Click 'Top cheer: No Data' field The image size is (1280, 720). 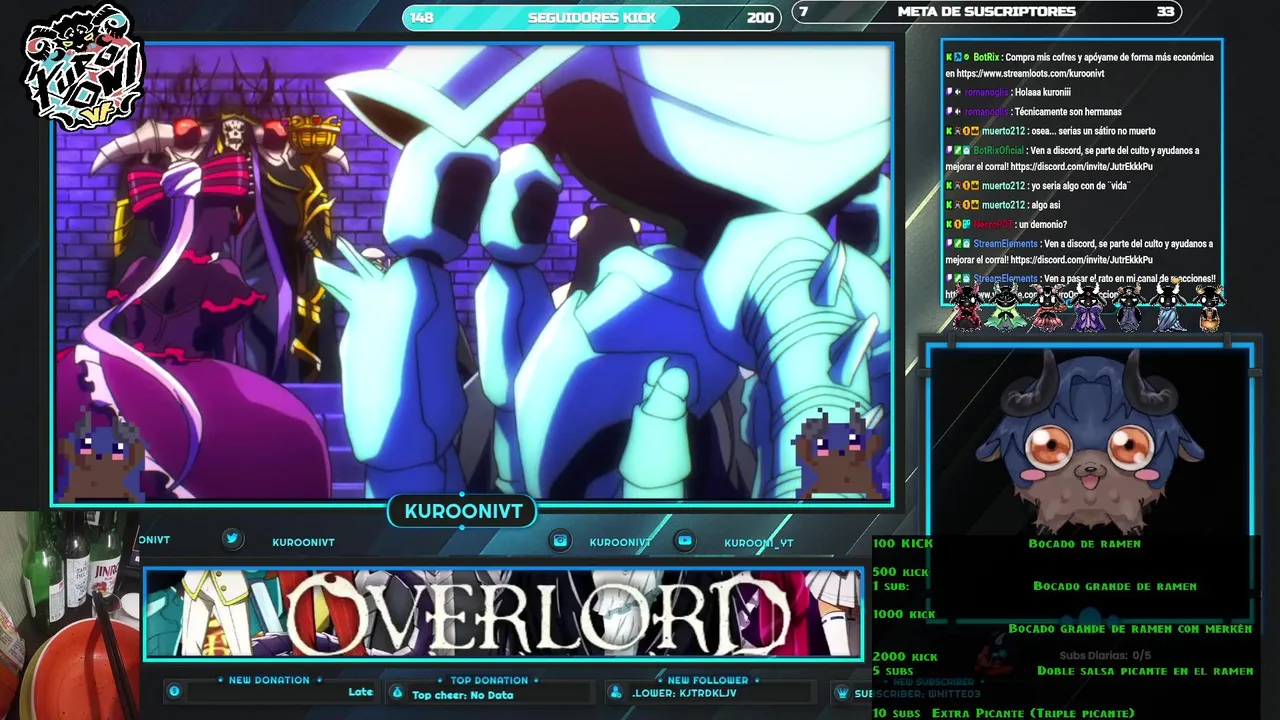coord(462,695)
